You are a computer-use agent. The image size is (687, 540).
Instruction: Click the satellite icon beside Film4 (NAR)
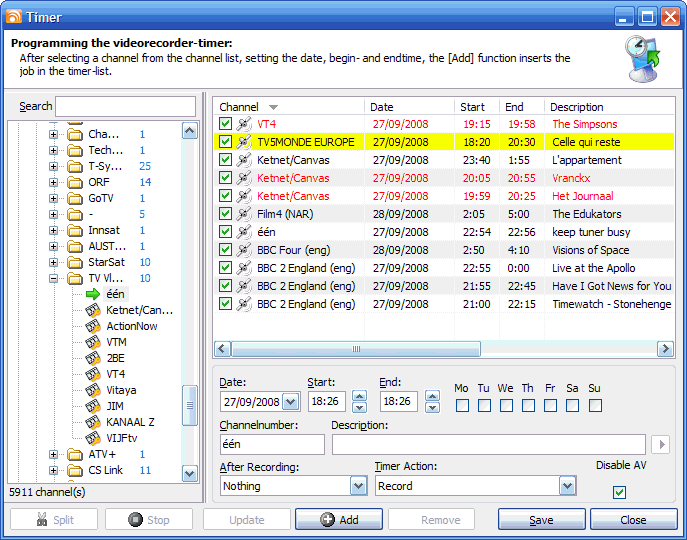(243, 214)
